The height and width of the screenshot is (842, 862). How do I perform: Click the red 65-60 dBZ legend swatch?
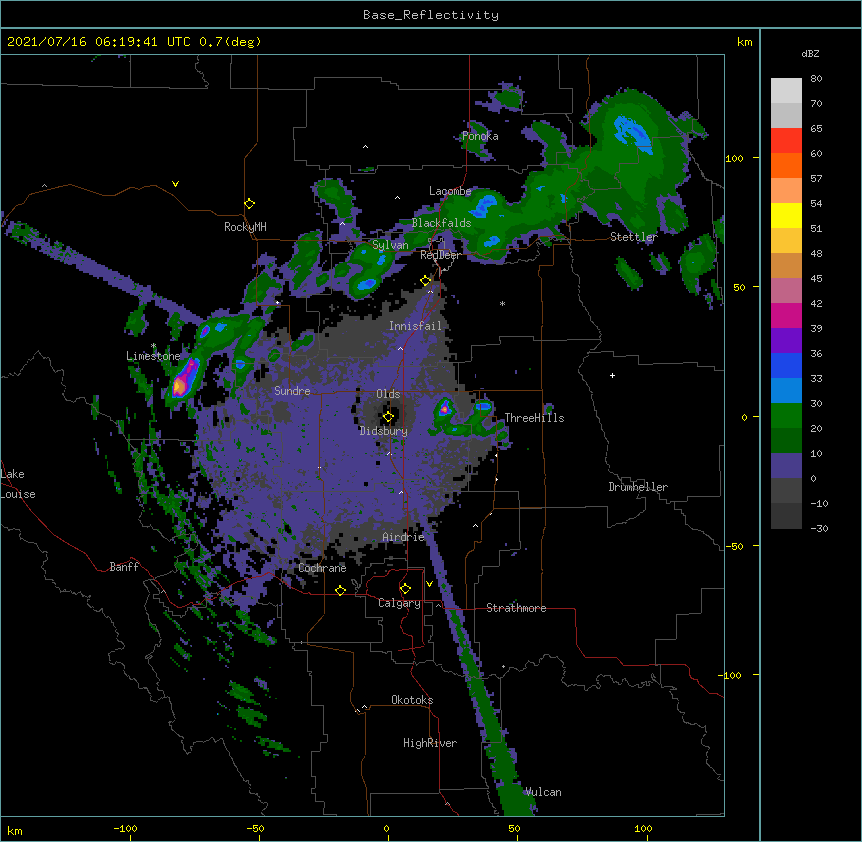click(x=786, y=141)
